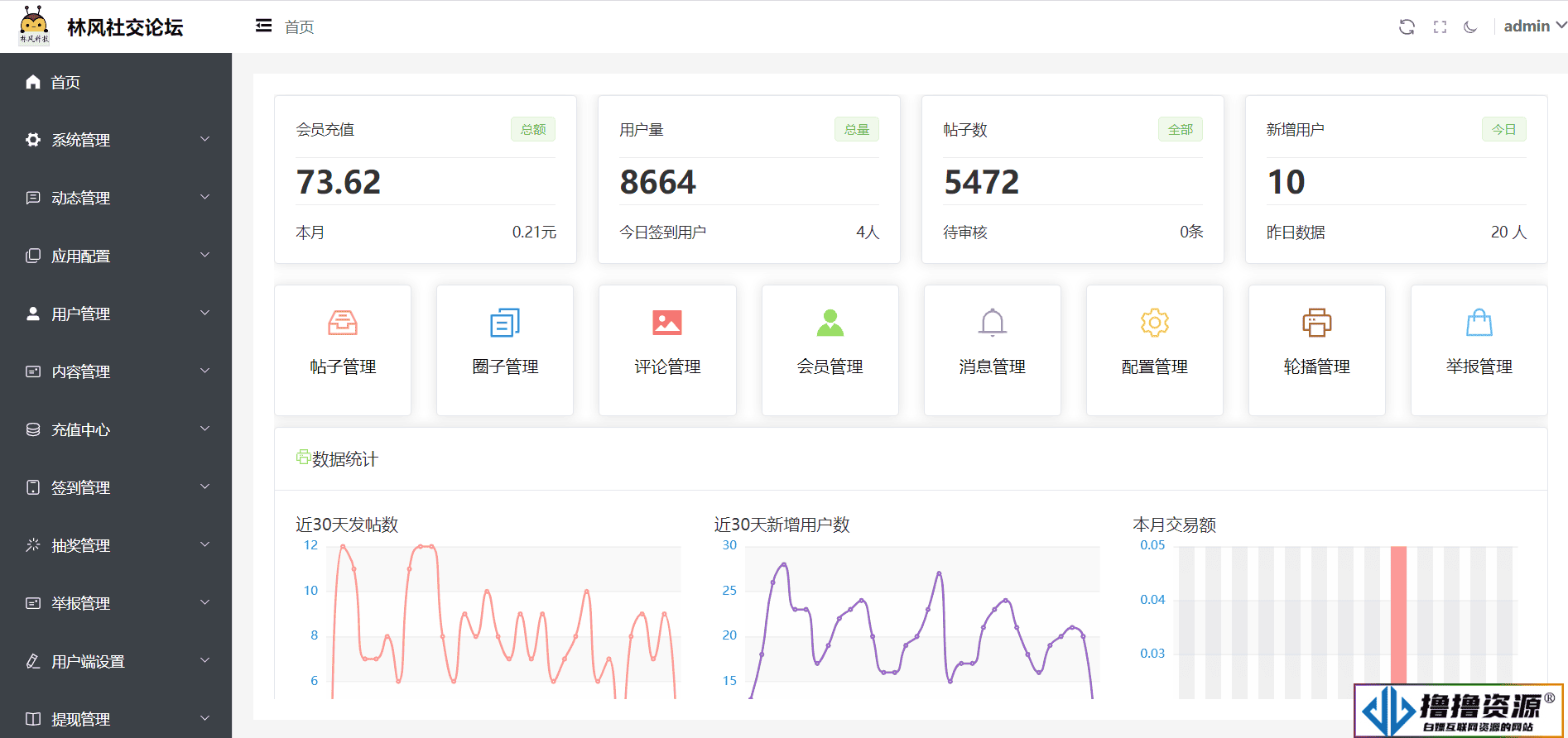
Task: Click the green person icon for 会员管理
Action: point(830,323)
